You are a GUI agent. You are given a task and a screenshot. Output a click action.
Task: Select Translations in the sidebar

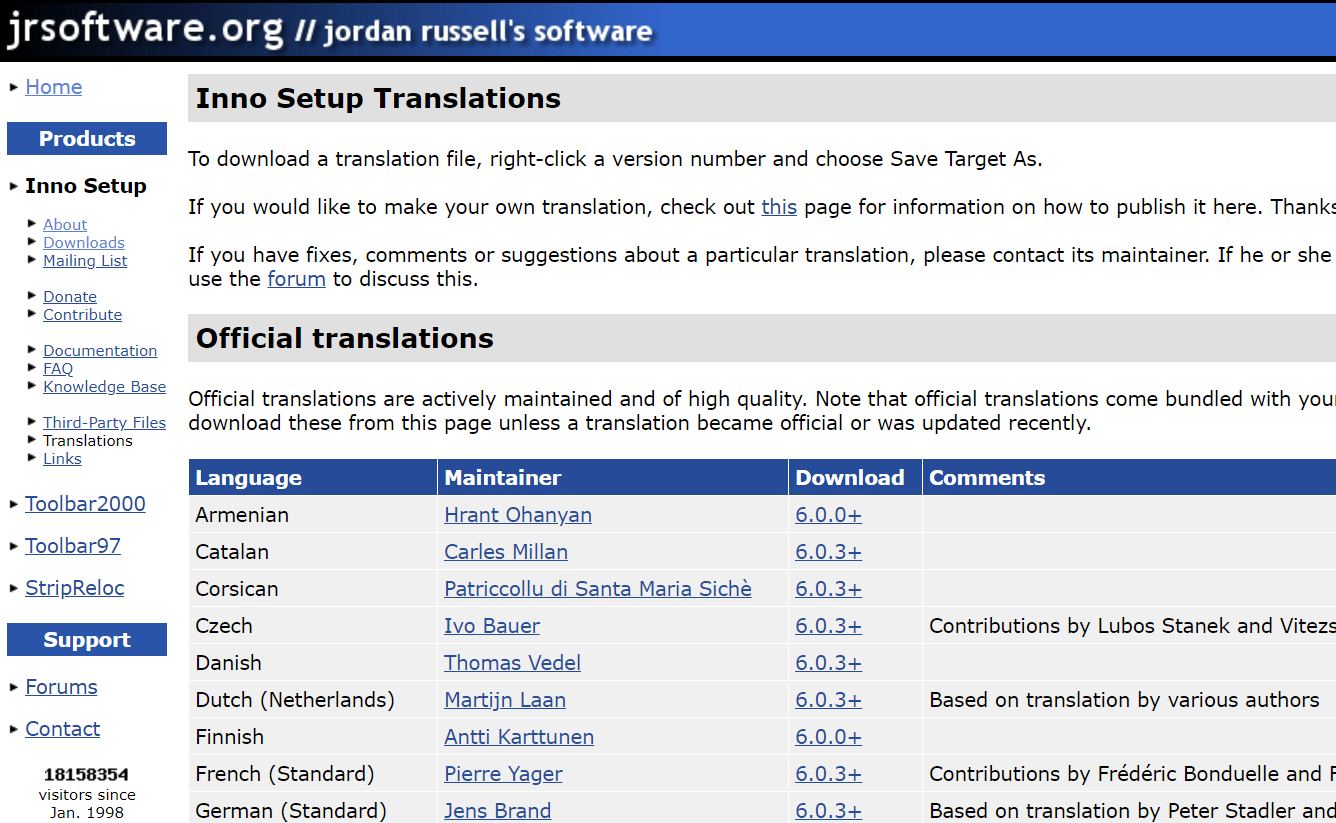(88, 440)
